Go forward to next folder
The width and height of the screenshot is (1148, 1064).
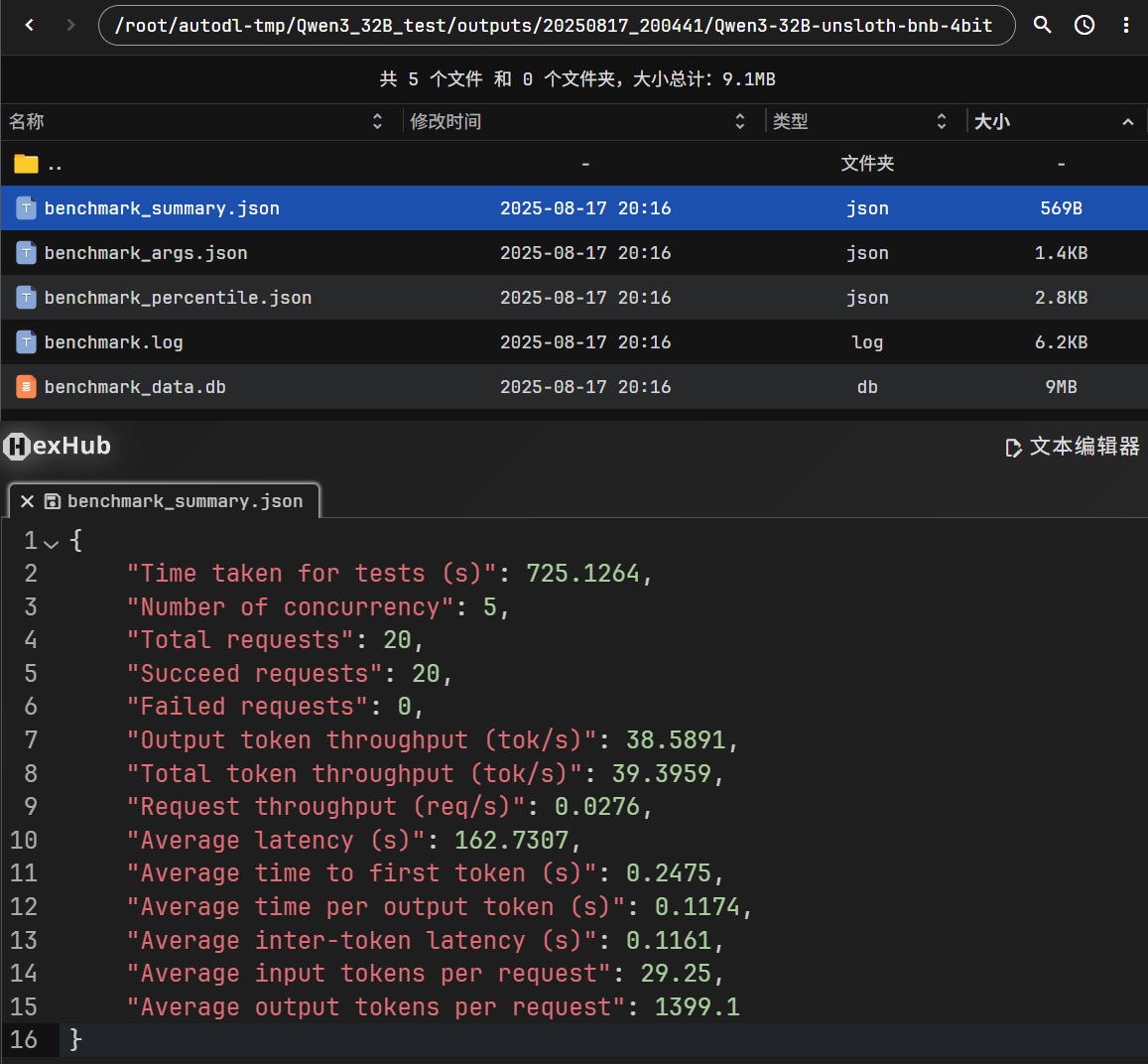(x=70, y=25)
